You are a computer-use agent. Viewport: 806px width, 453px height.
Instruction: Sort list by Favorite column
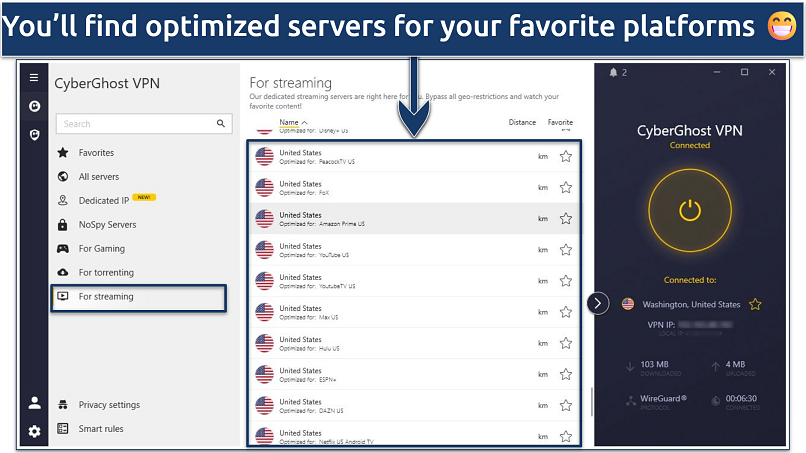point(560,122)
